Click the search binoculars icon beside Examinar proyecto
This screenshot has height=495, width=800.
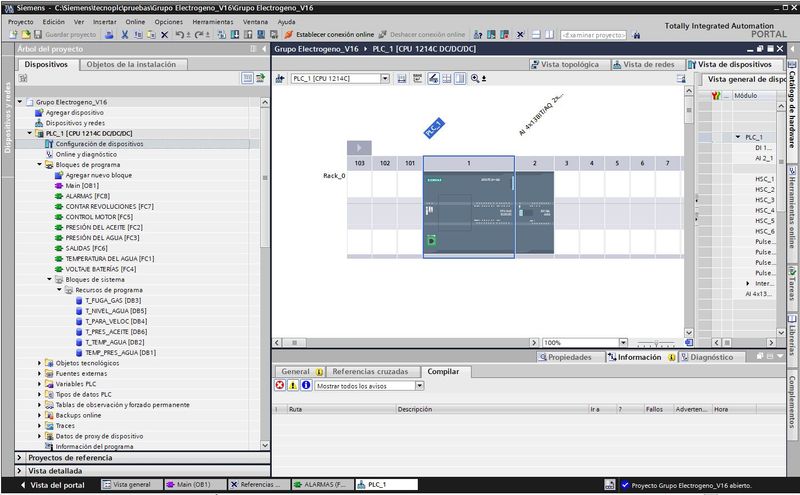[x=636, y=35]
